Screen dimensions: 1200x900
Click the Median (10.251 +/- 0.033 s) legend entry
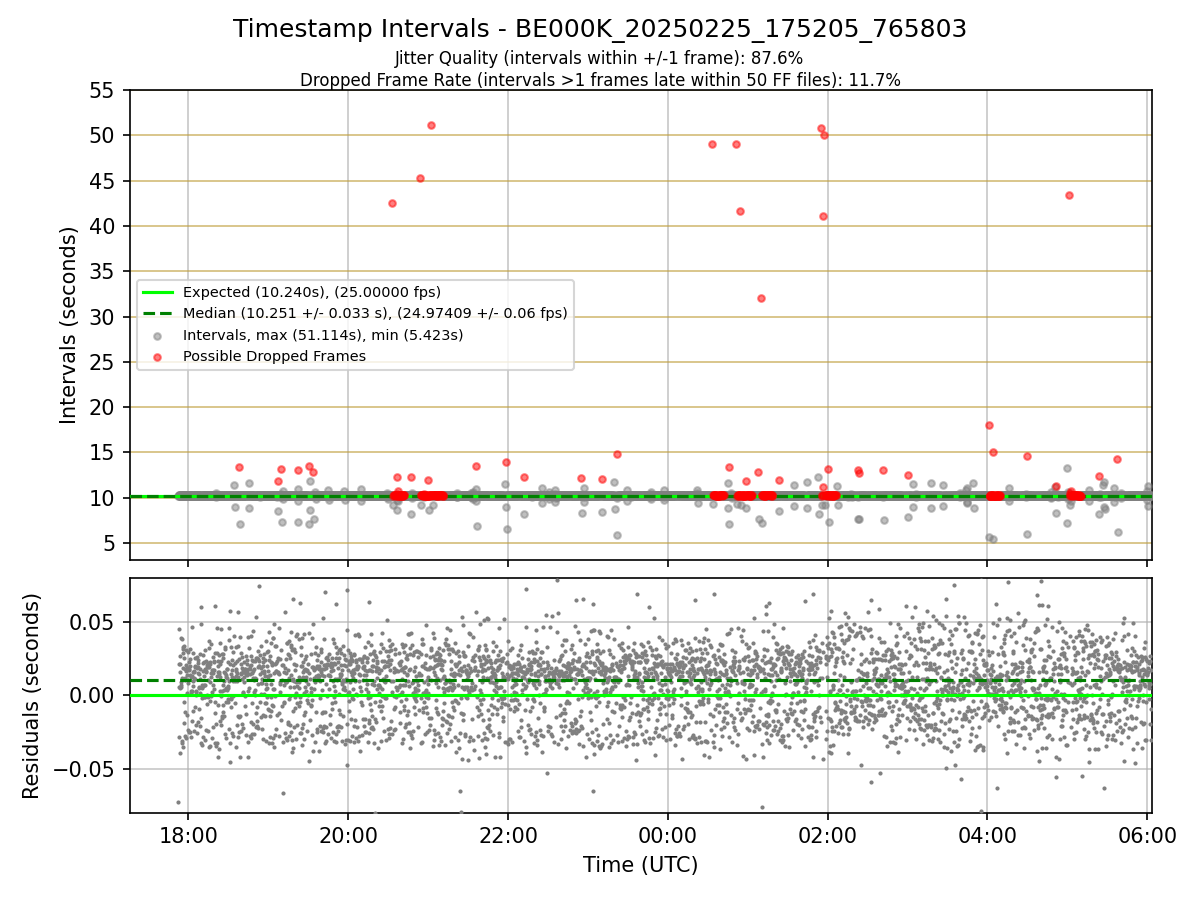tap(355, 313)
